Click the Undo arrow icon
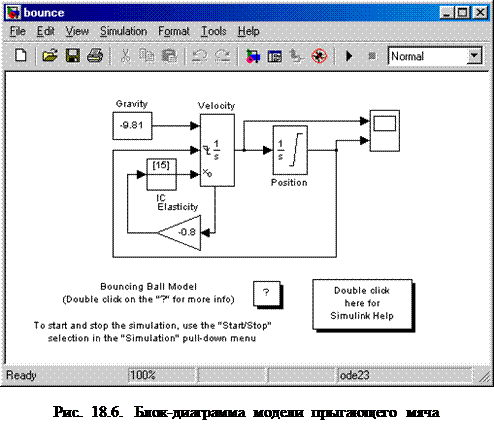Viewport: 494px width, 430px height. coord(199,55)
